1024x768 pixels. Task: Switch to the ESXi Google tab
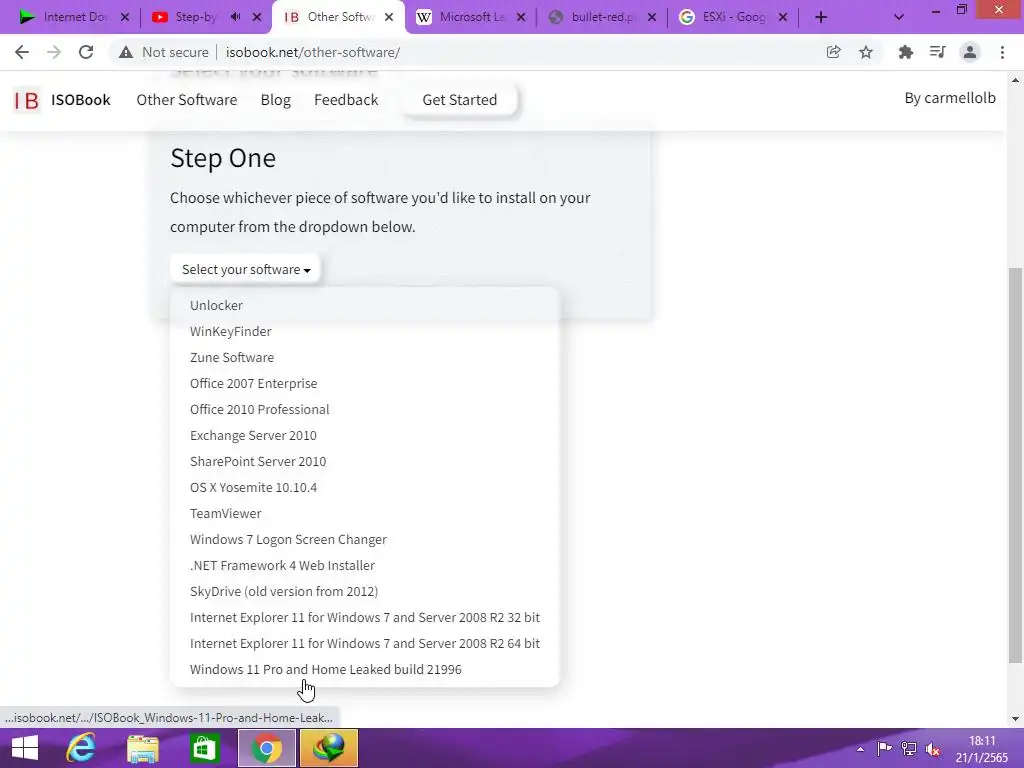coord(733,17)
